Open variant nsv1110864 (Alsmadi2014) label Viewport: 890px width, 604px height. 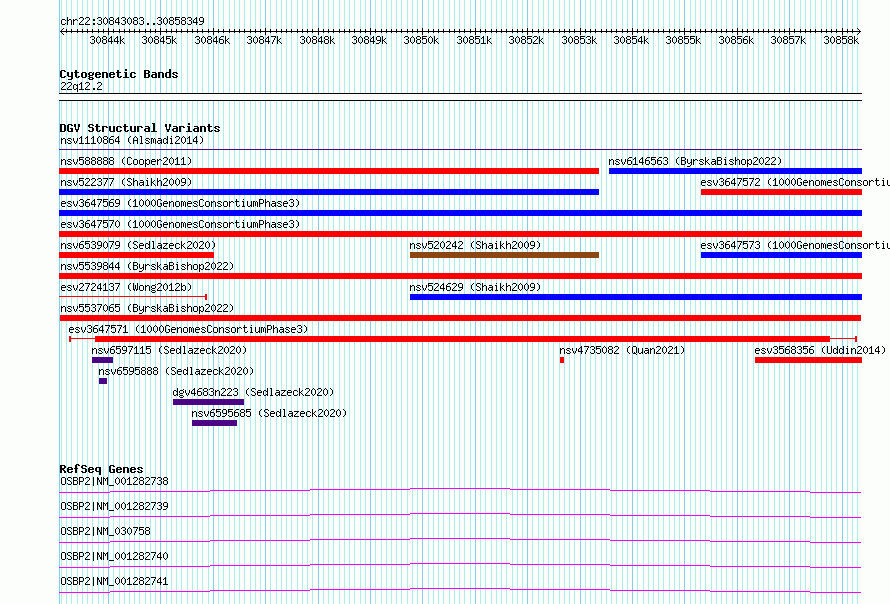tap(132, 140)
